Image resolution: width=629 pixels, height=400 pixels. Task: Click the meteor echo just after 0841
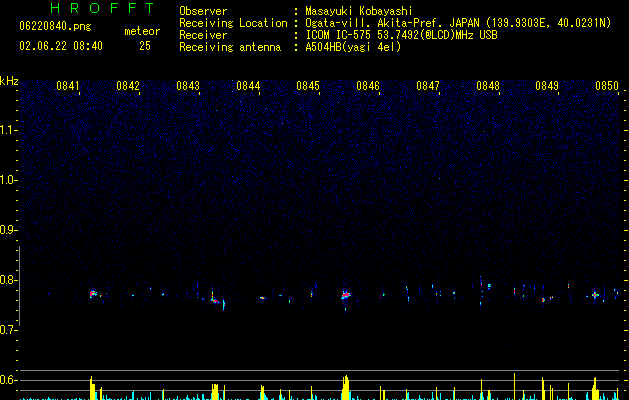(x=93, y=294)
